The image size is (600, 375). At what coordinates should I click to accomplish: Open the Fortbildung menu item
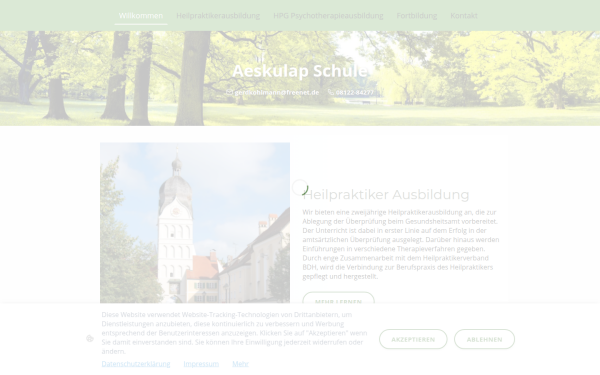pos(417,16)
